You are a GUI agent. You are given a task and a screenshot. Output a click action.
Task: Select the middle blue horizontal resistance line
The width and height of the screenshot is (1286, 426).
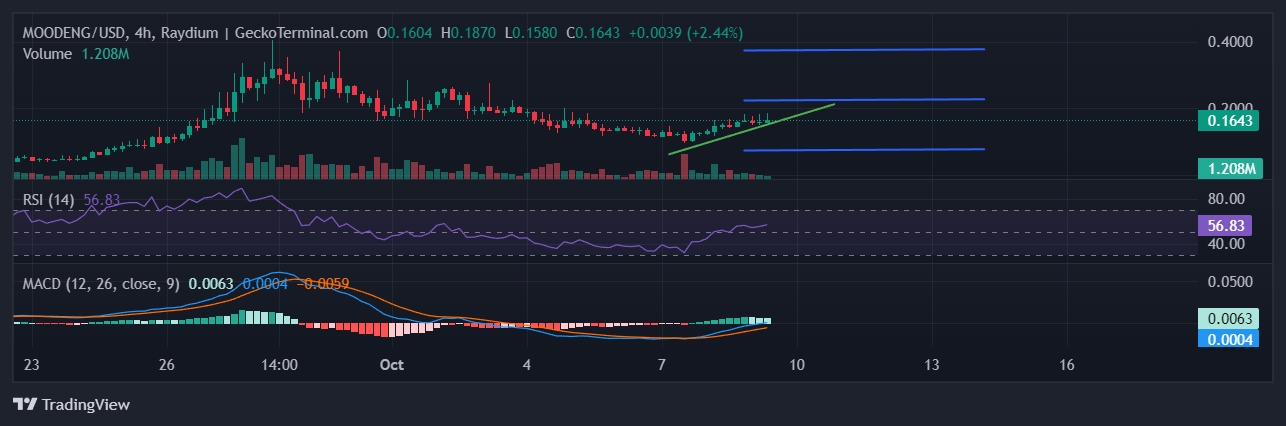[x=864, y=100]
